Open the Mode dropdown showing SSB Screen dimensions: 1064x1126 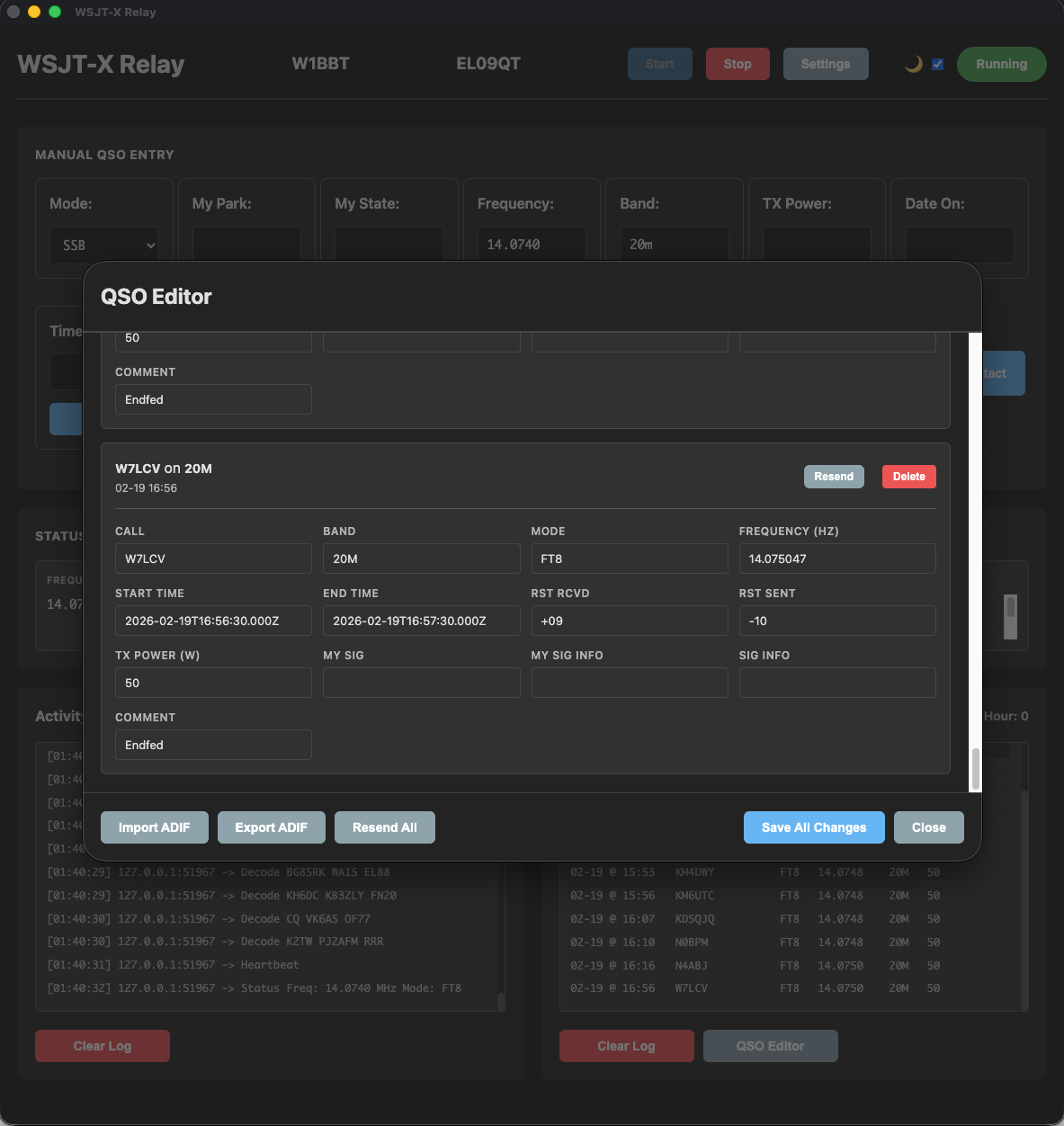point(103,245)
